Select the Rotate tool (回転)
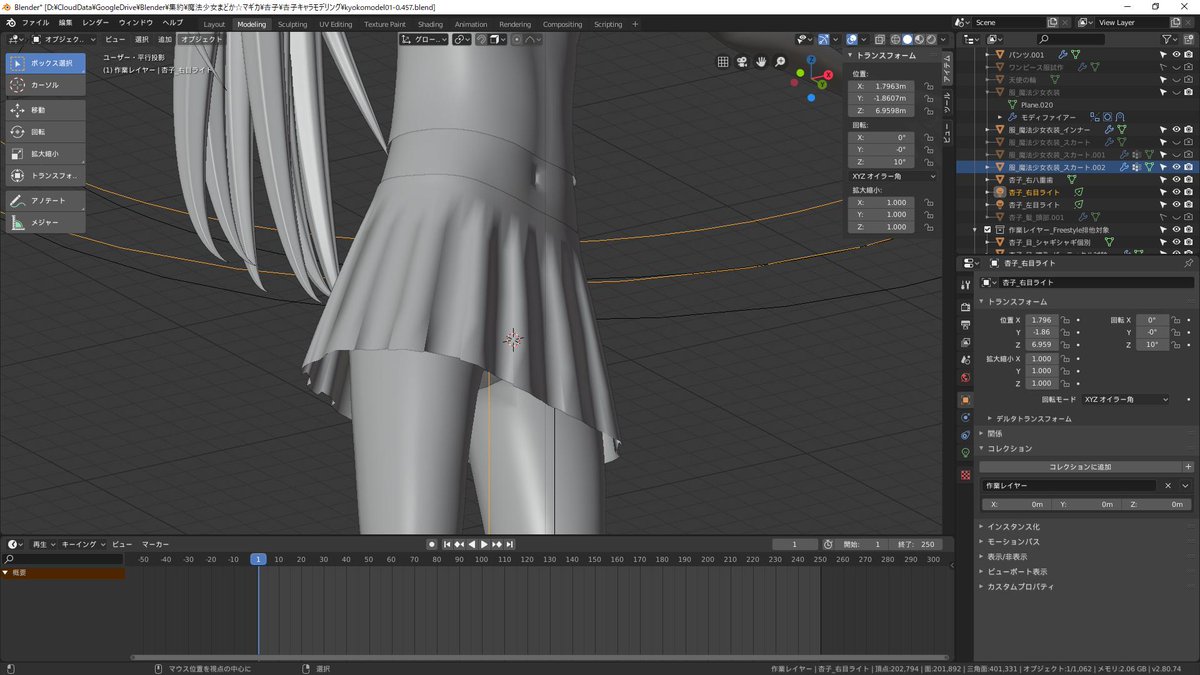Image resolution: width=1200 pixels, height=675 pixels. coord(46,132)
